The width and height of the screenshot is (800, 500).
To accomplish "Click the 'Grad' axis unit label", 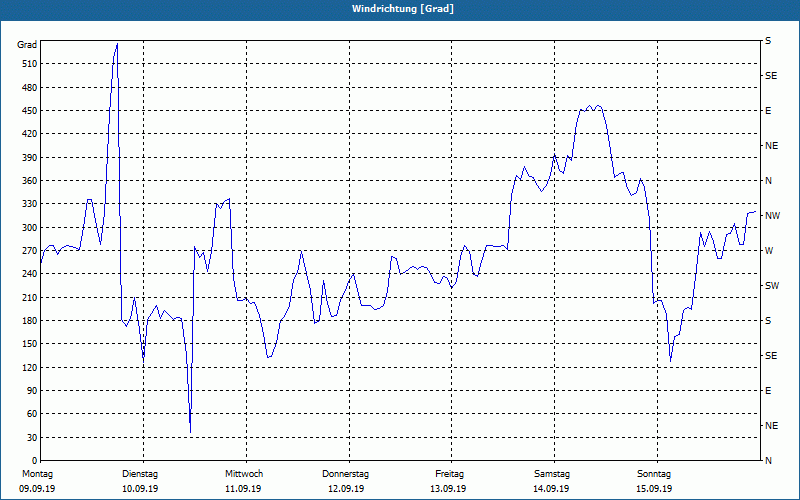I will (27, 45).
